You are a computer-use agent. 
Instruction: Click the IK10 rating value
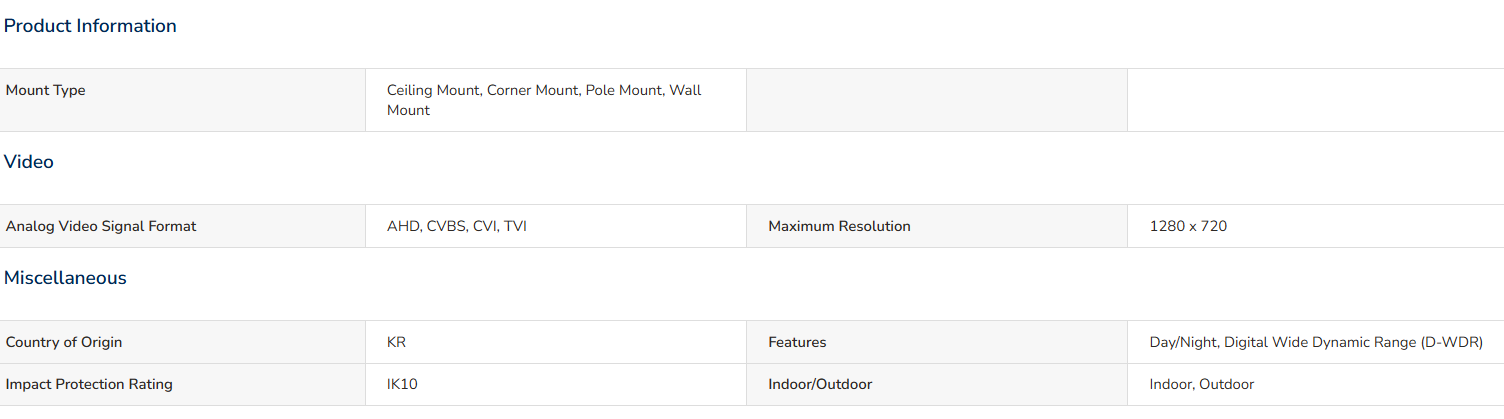click(x=402, y=384)
